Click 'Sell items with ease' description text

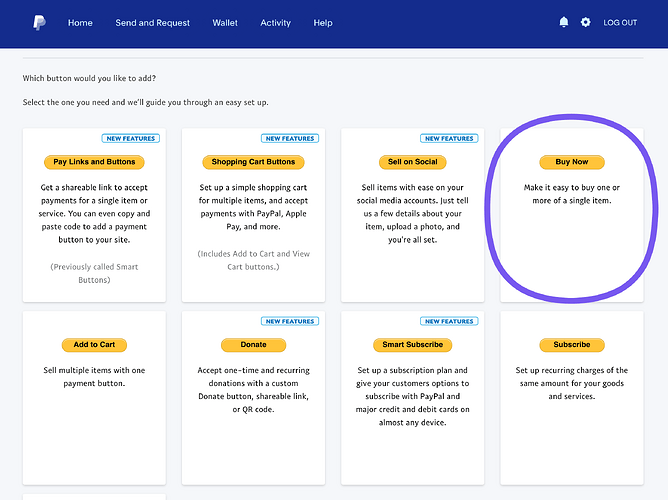(412, 213)
